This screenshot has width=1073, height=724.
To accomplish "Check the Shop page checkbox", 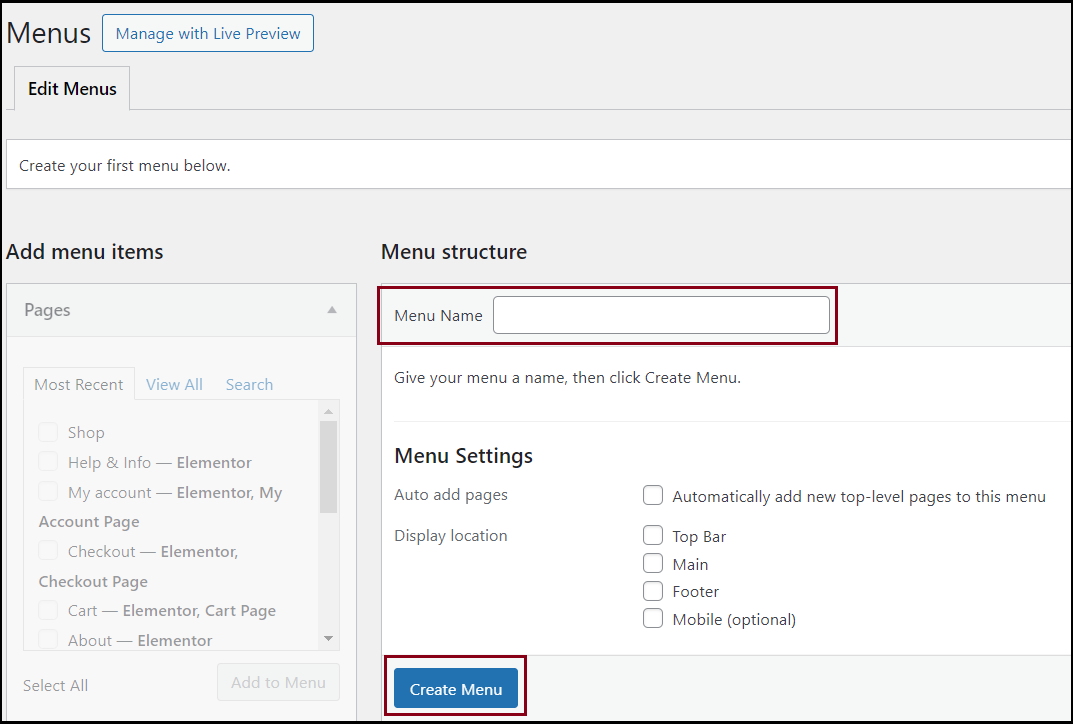I will (48, 432).
